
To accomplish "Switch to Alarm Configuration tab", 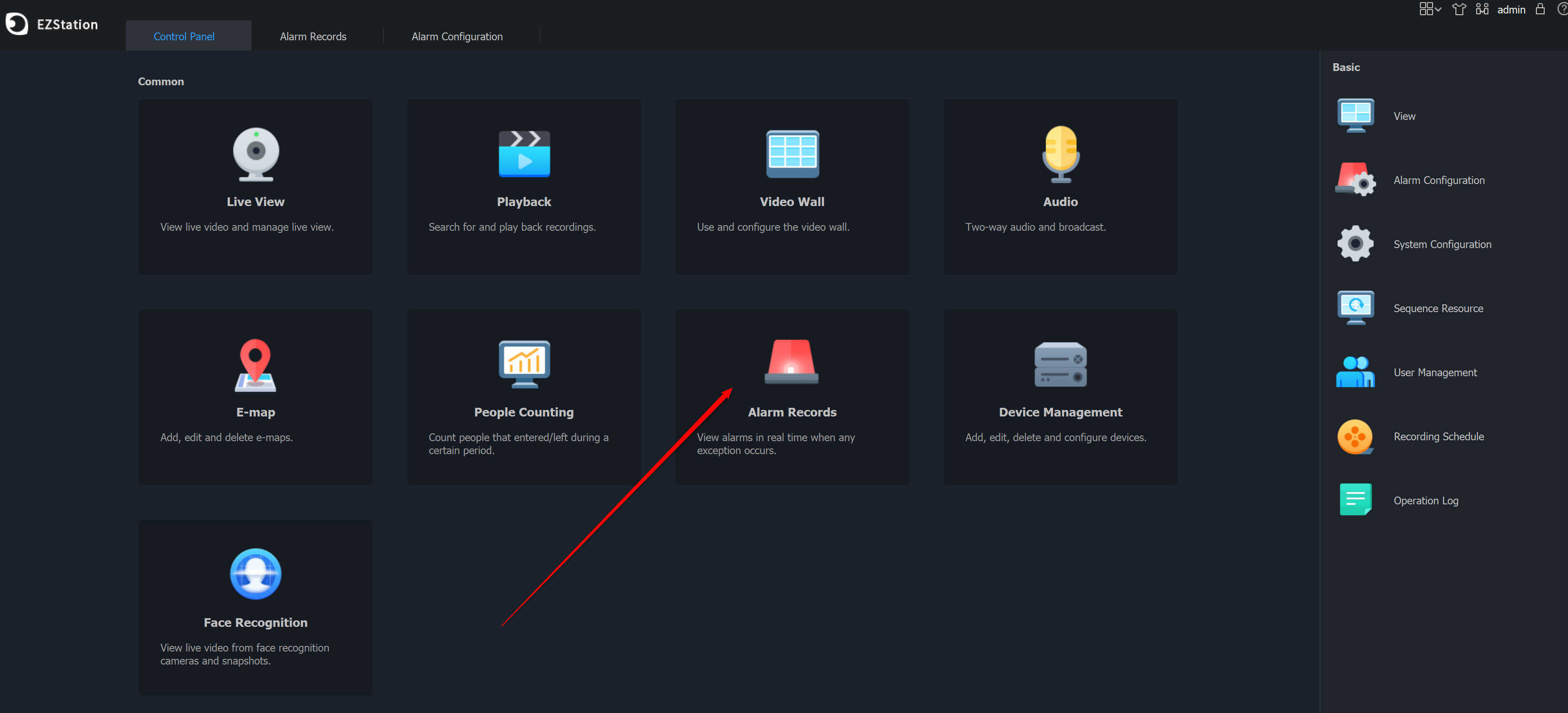I will point(457,36).
